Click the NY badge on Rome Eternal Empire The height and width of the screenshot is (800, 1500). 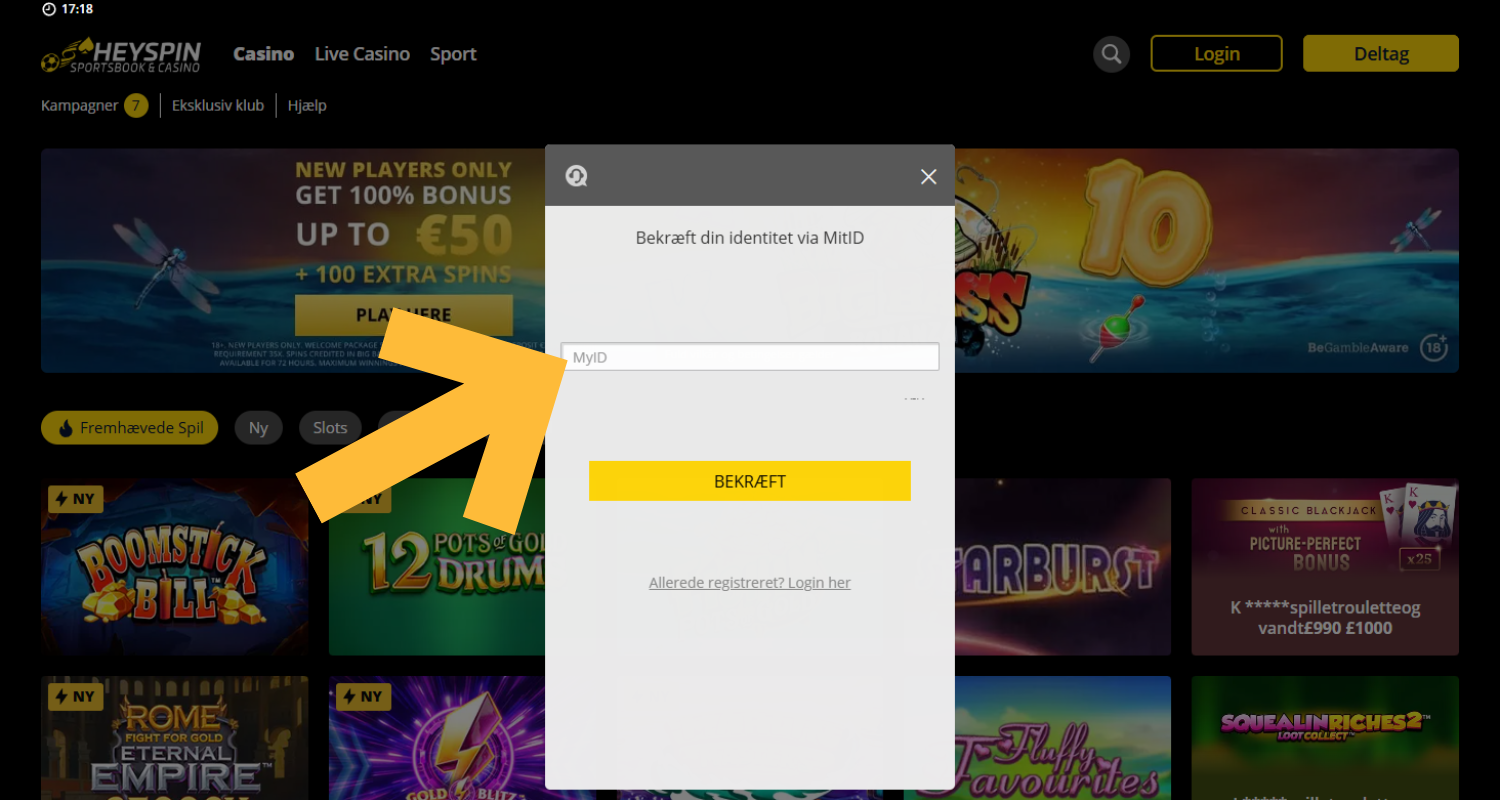(76, 697)
